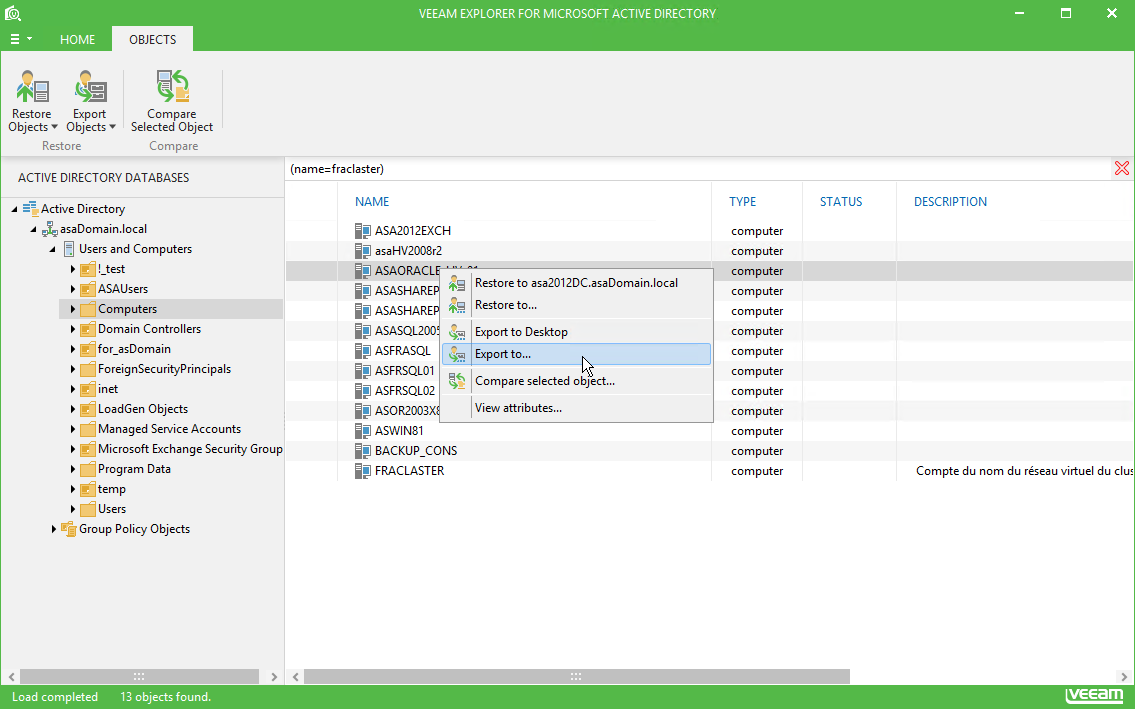Click the ASA2012EXCH computer icon
1135x709 pixels.
click(363, 231)
